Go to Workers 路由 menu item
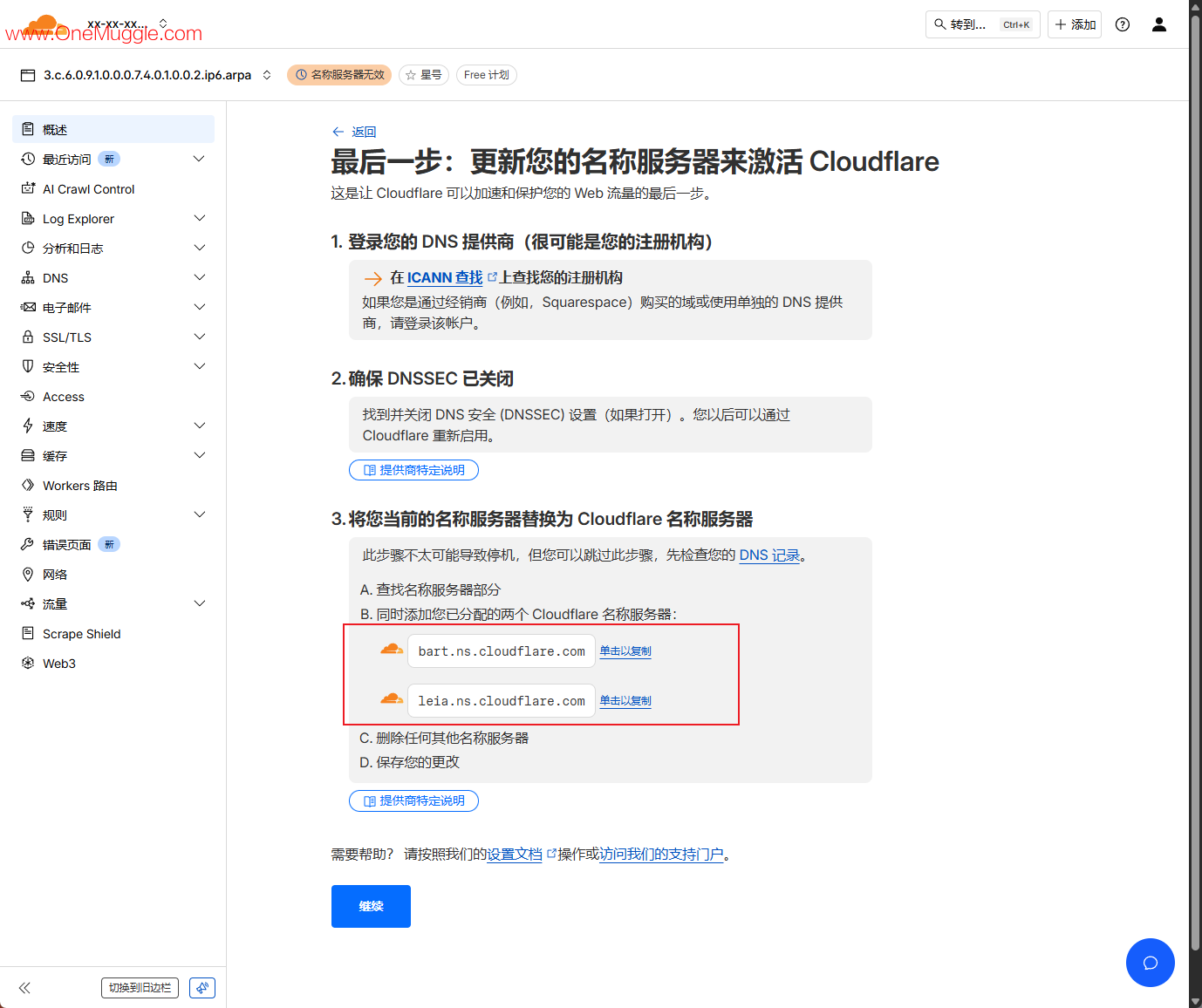1202x1008 pixels. pyautogui.click(x=113, y=485)
